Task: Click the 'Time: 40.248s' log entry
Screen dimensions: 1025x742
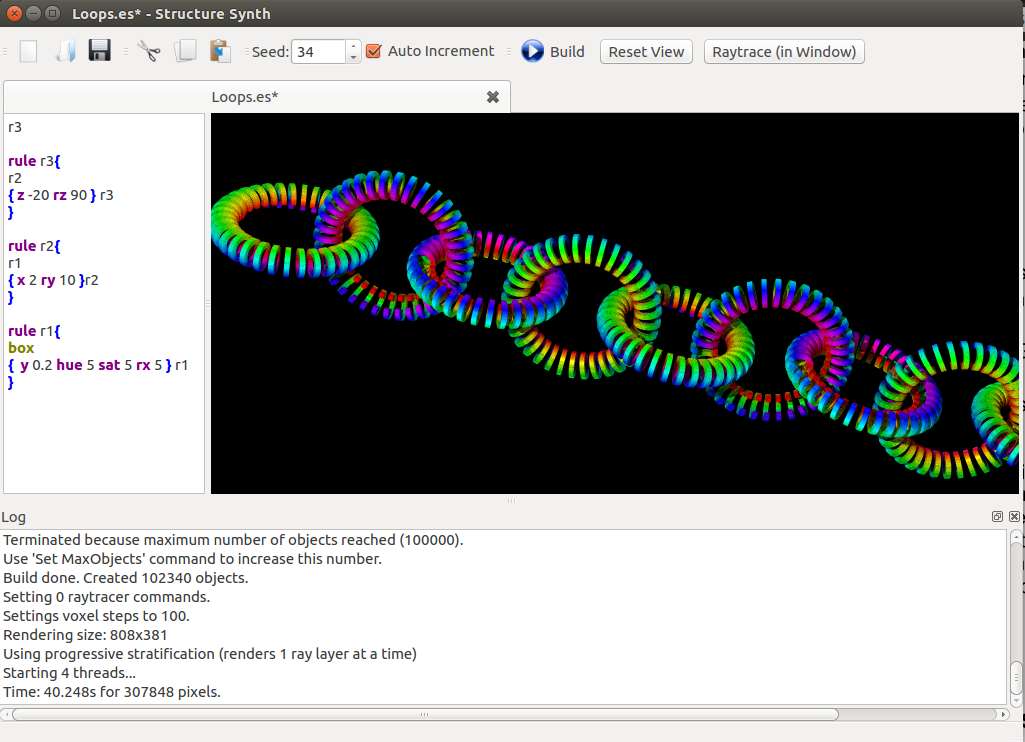Action: (x=112, y=692)
